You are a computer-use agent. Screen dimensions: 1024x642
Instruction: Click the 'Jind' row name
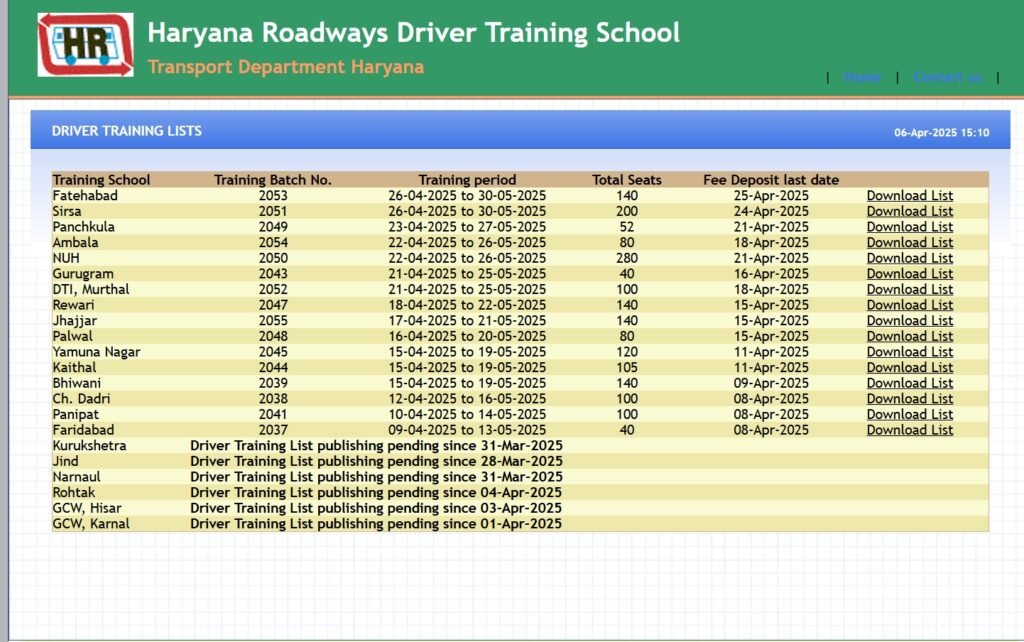point(65,462)
